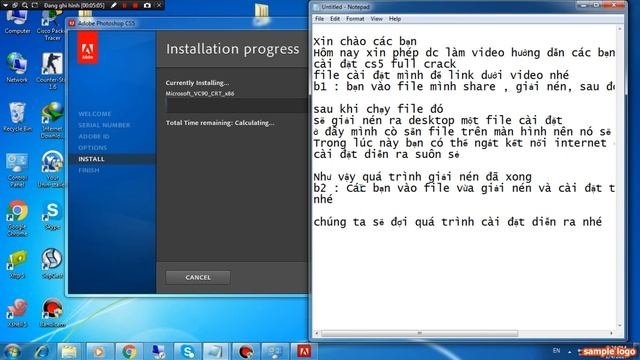Open Windows Explorer folder on taskbar
Image resolution: width=640 pixels, height=360 pixels.
69,351
